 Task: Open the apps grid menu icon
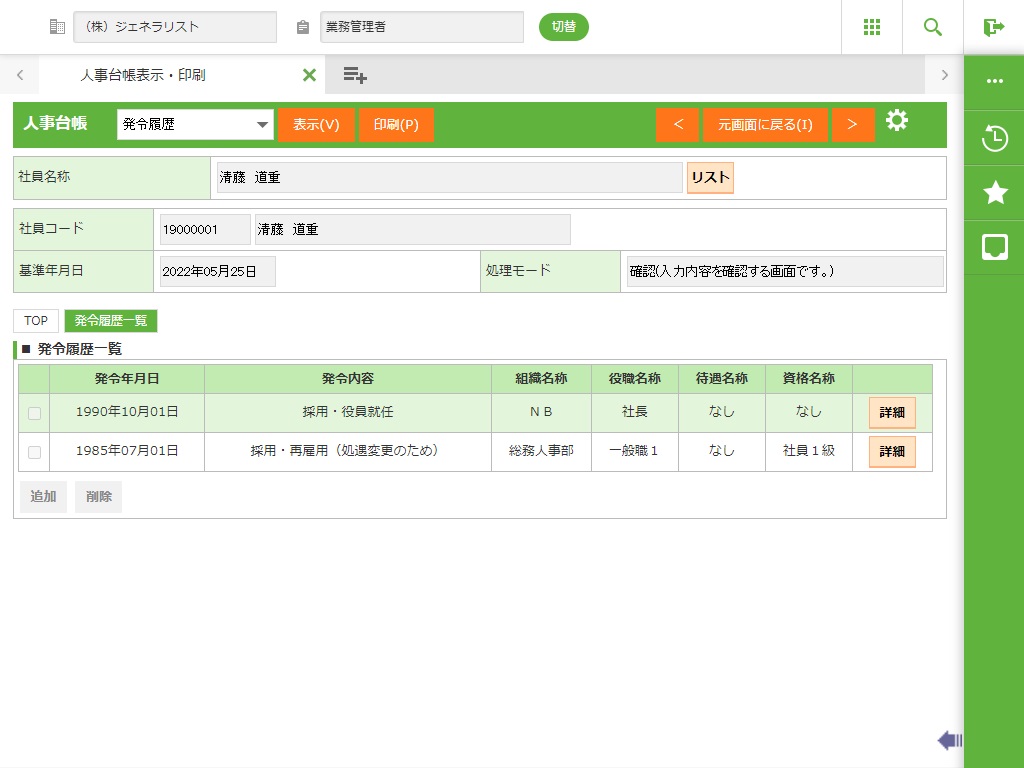coord(871,27)
